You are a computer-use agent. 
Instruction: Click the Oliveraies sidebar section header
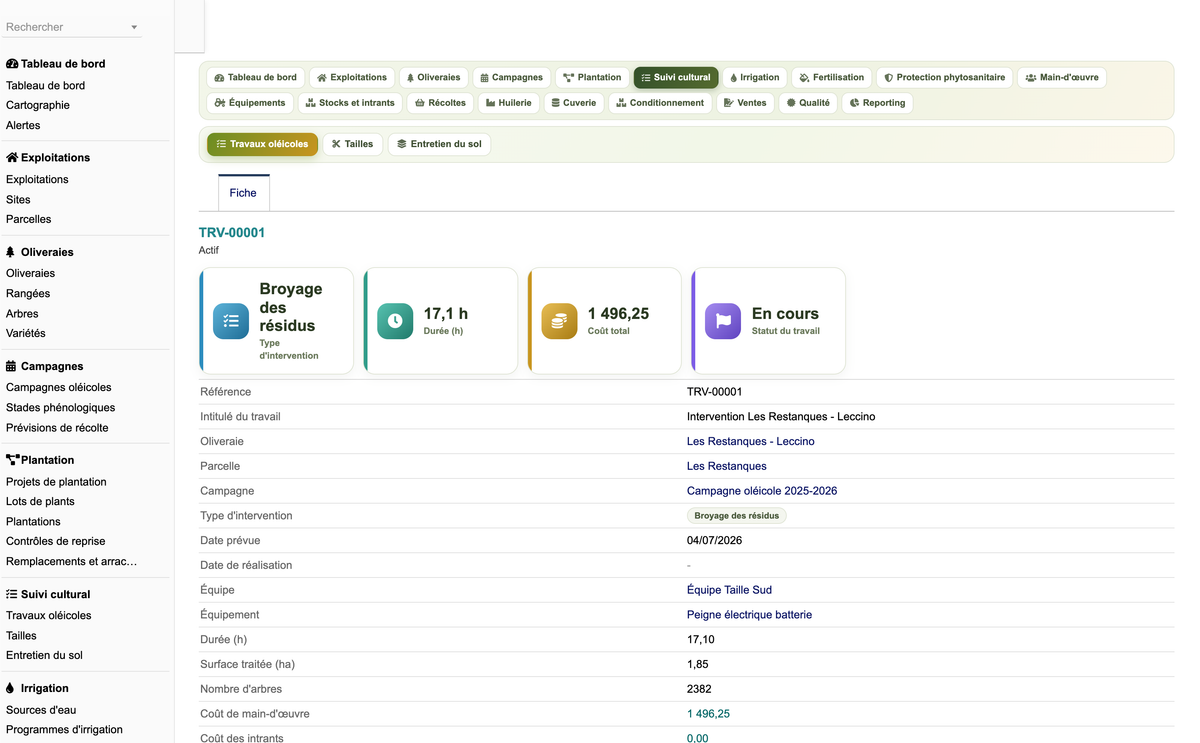tap(40, 252)
